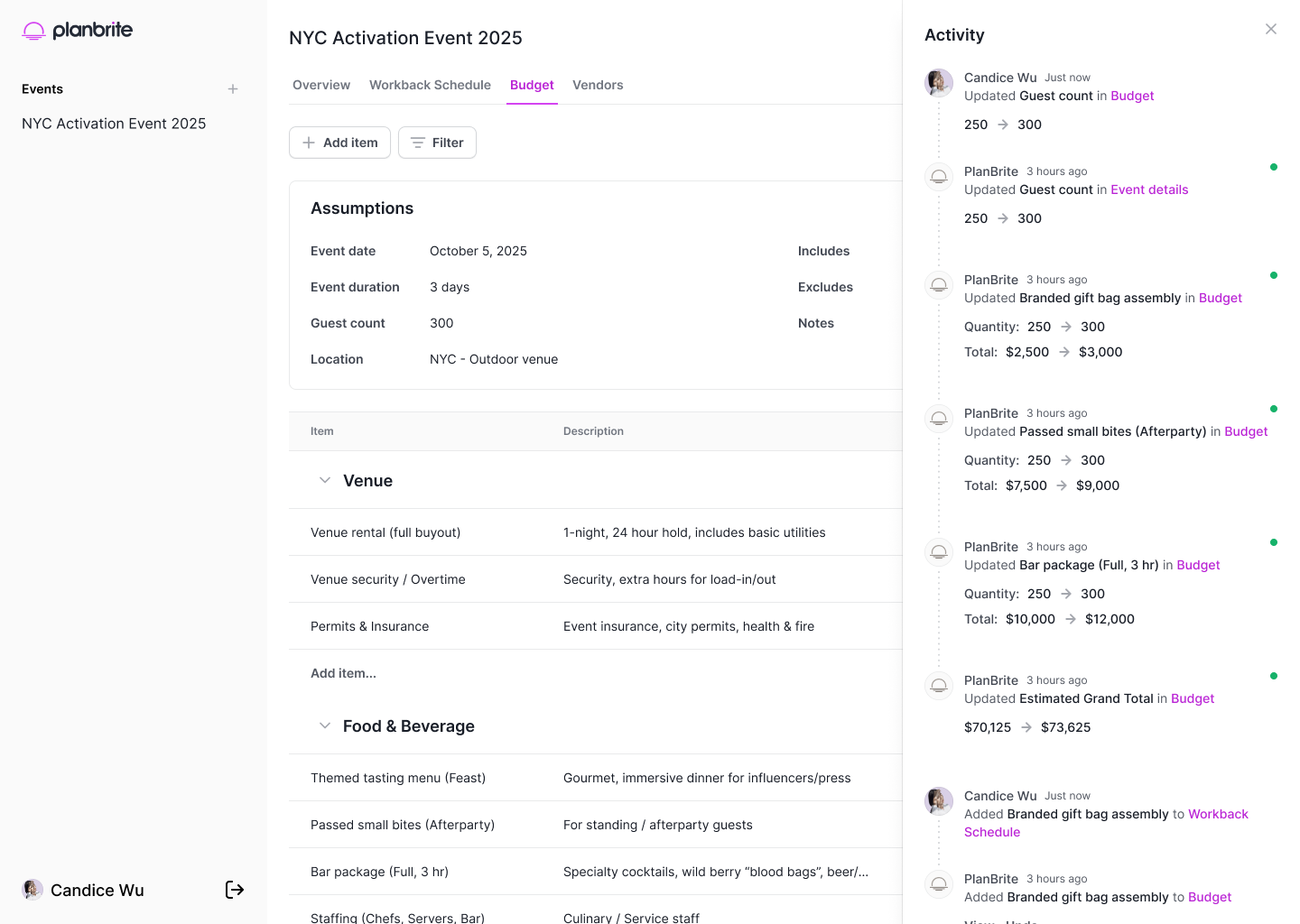Click the Planbrite logo icon
1300x924 pixels.
pyautogui.click(x=33, y=31)
